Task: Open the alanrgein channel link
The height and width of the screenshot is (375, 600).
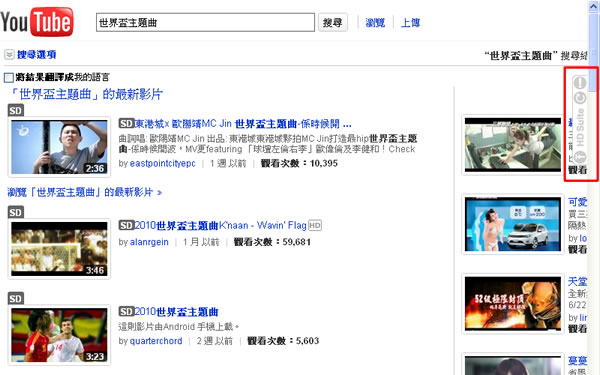Action: click(149, 242)
